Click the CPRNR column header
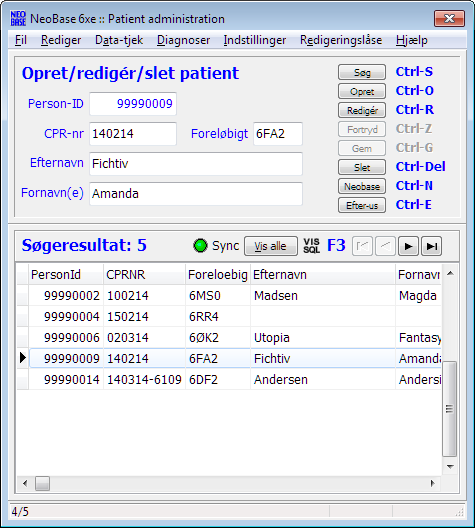Viewport: 475px width, 528px height. pos(144,274)
